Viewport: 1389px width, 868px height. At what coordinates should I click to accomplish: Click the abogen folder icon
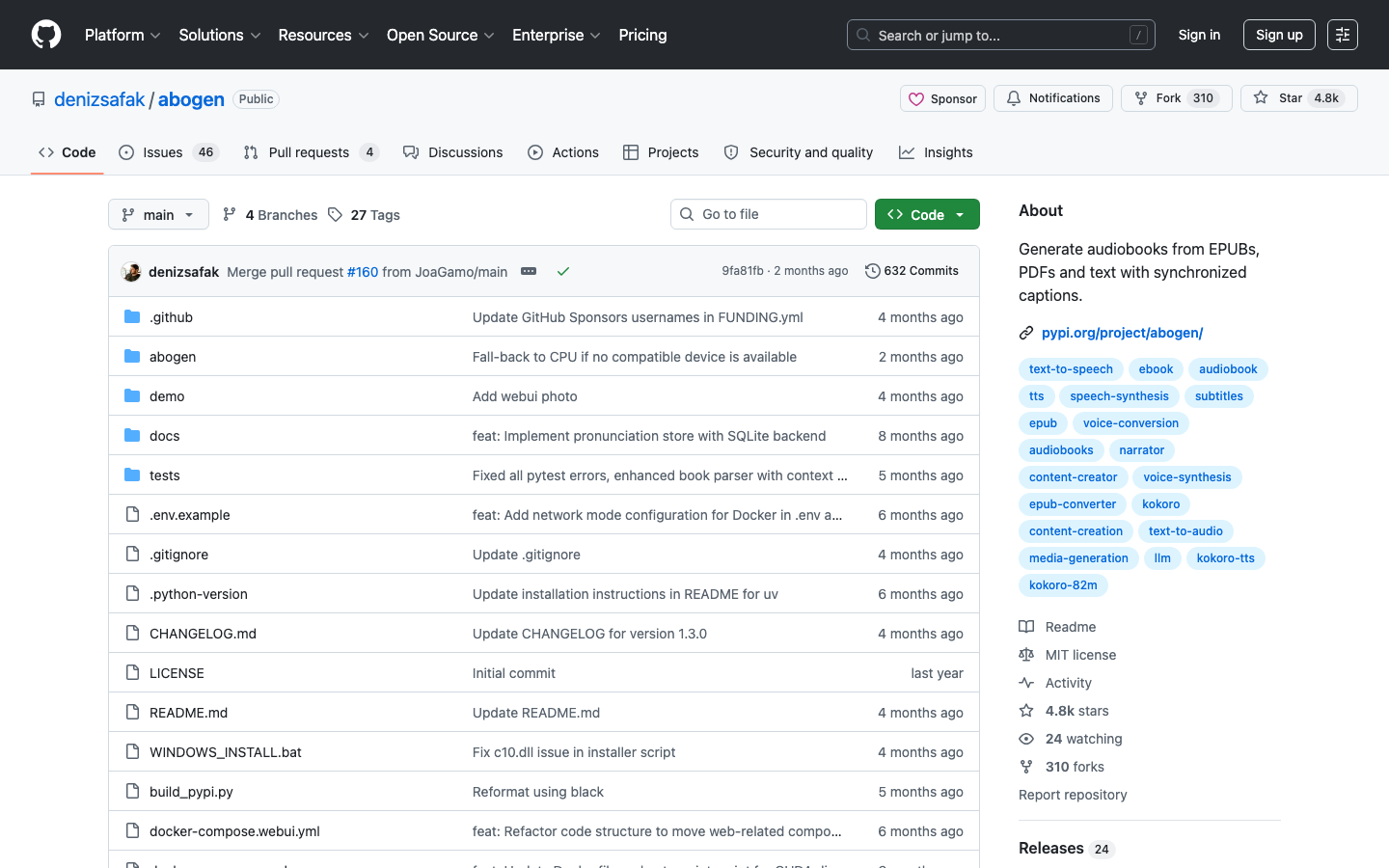132,357
